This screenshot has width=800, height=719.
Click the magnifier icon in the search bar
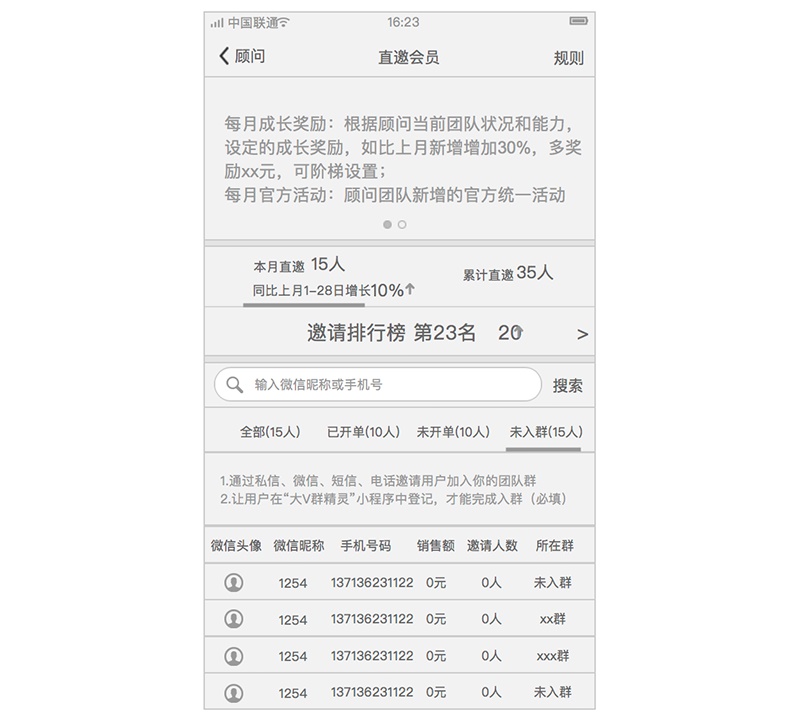(x=235, y=384)
